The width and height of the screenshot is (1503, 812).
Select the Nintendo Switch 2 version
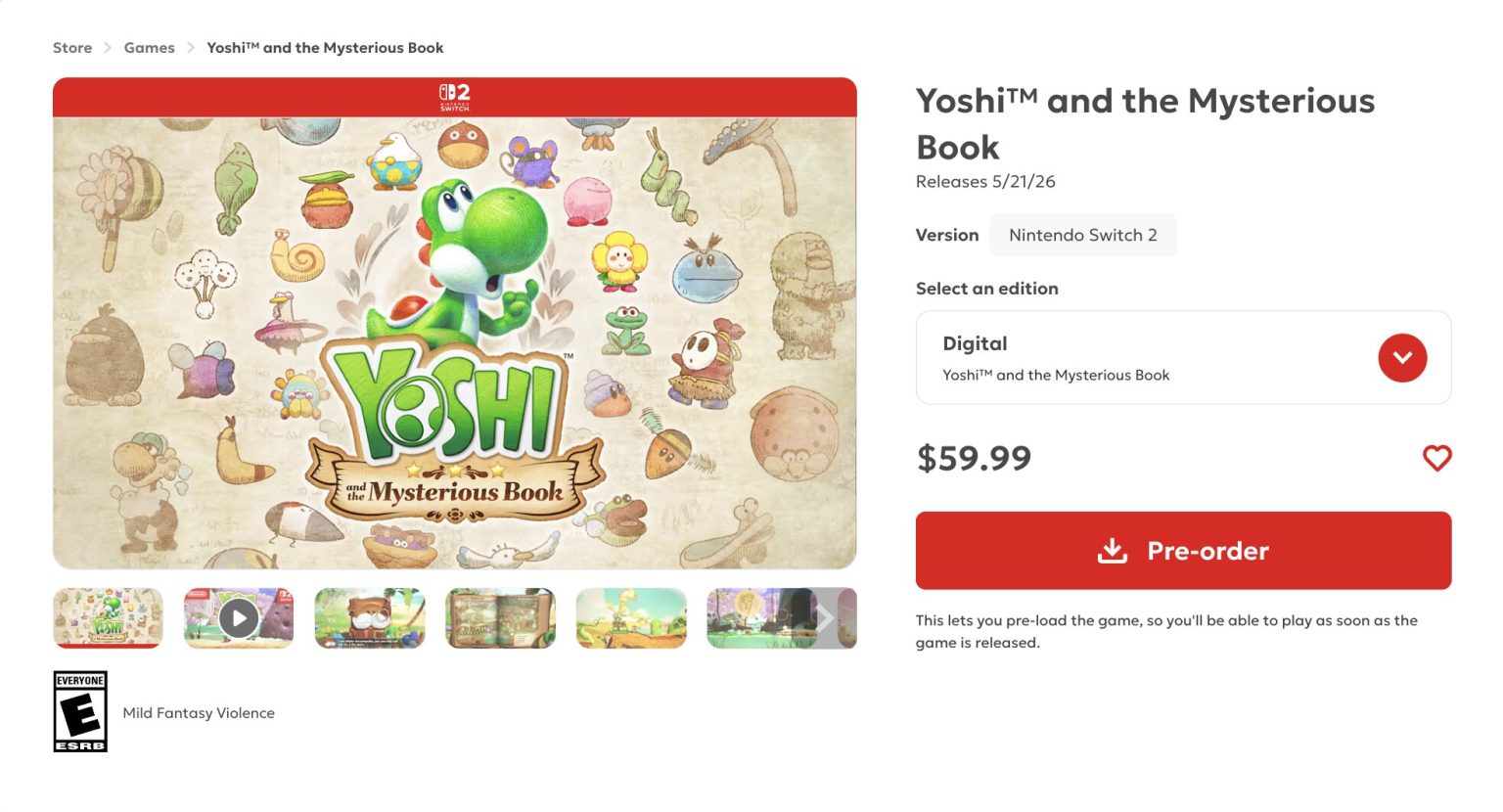click(1082, 235)
